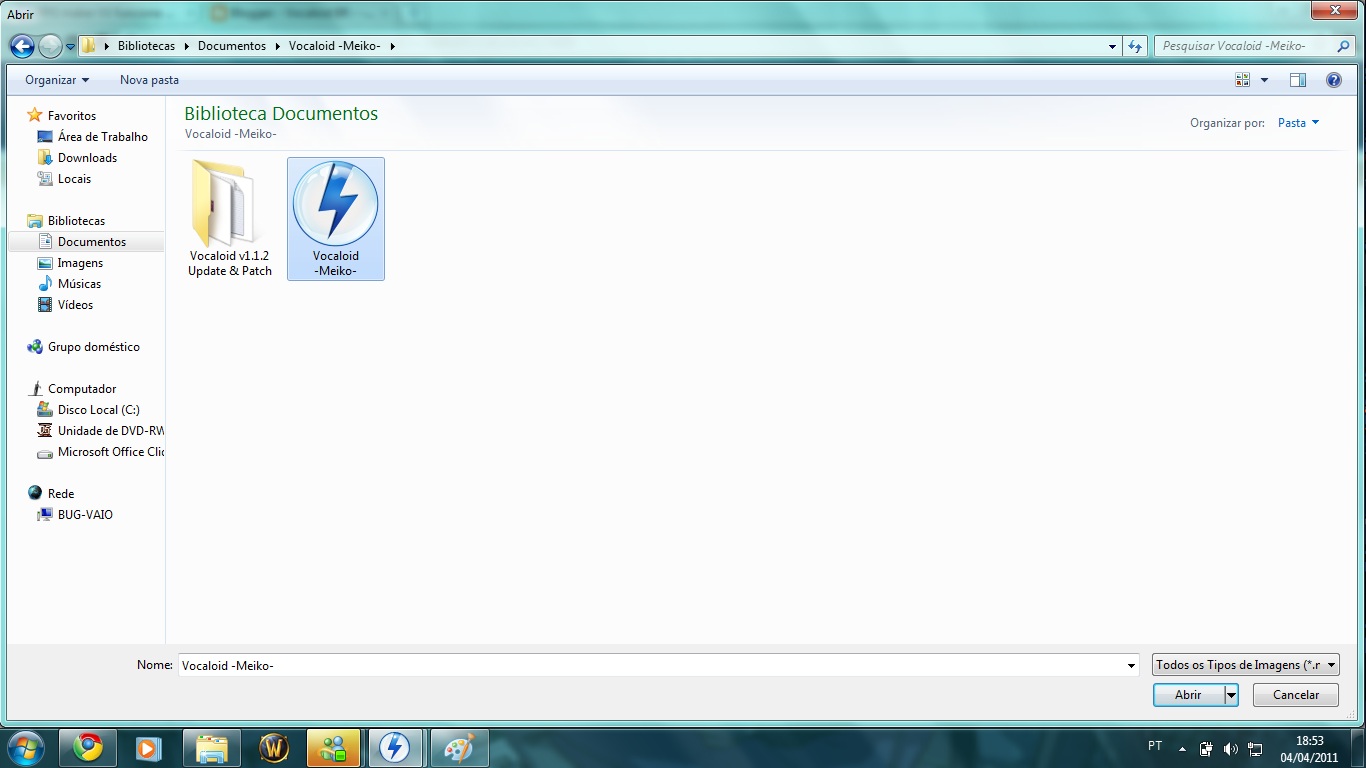Select Favoritos in navigation pane

click(72, 116)
